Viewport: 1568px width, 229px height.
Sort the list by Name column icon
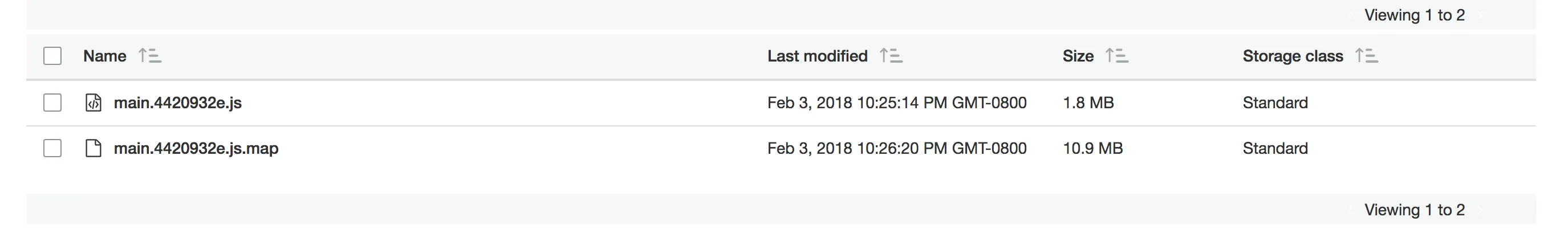150,56
